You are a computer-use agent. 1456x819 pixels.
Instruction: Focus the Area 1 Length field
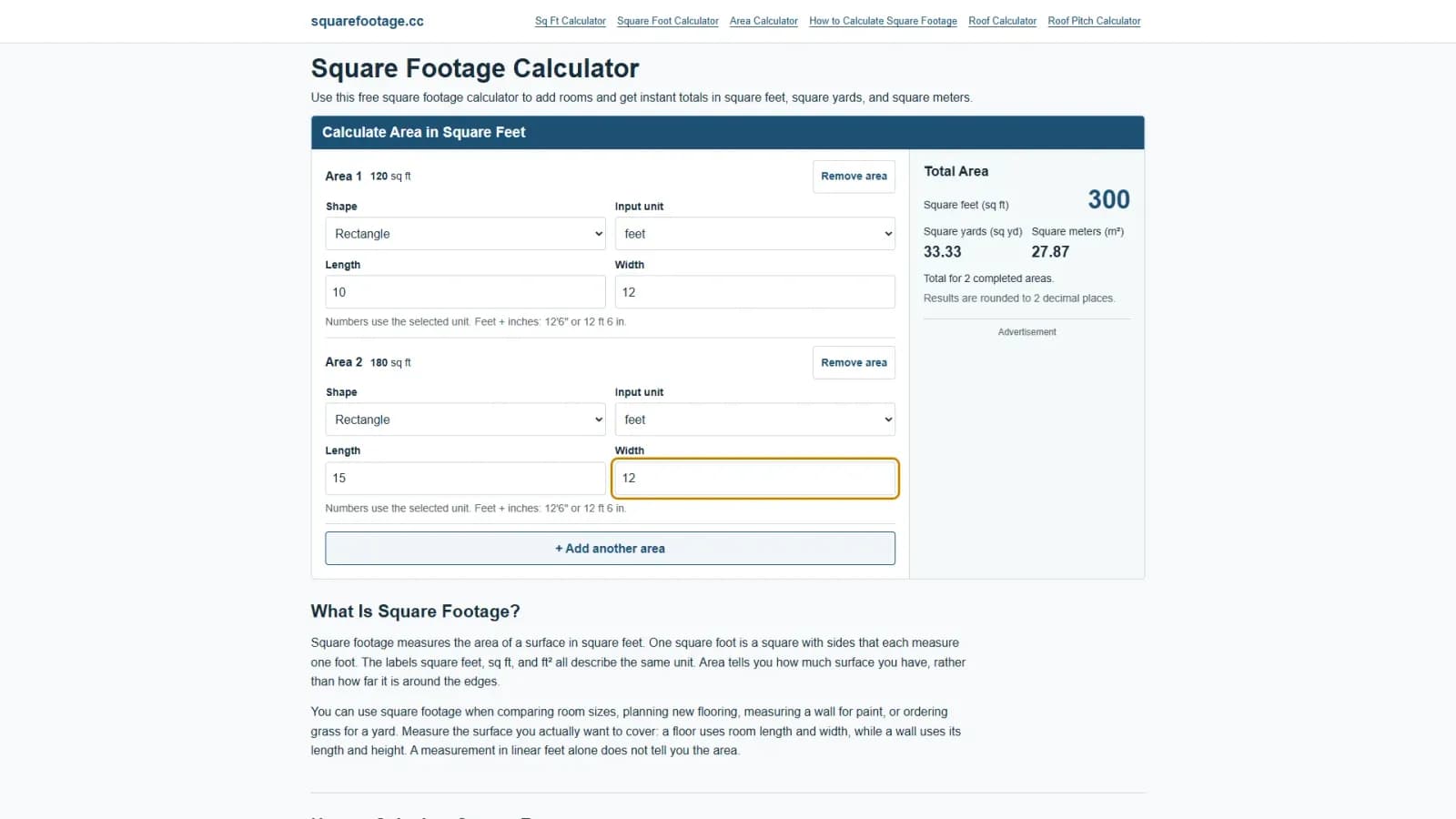(x=465, y=292)
